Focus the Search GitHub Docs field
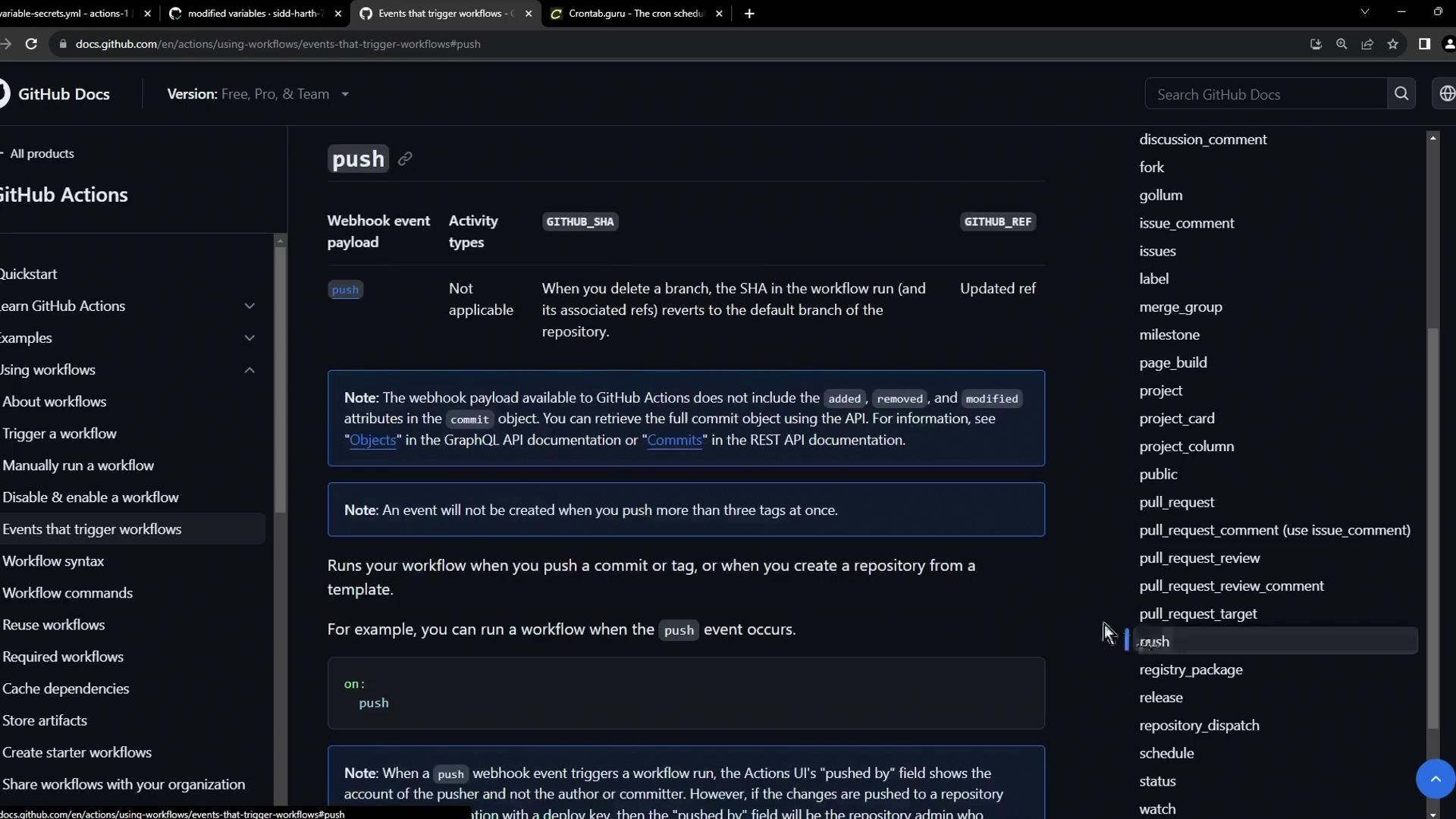The height and width of the screenshot is (819, 1456). click(1265, 94)
